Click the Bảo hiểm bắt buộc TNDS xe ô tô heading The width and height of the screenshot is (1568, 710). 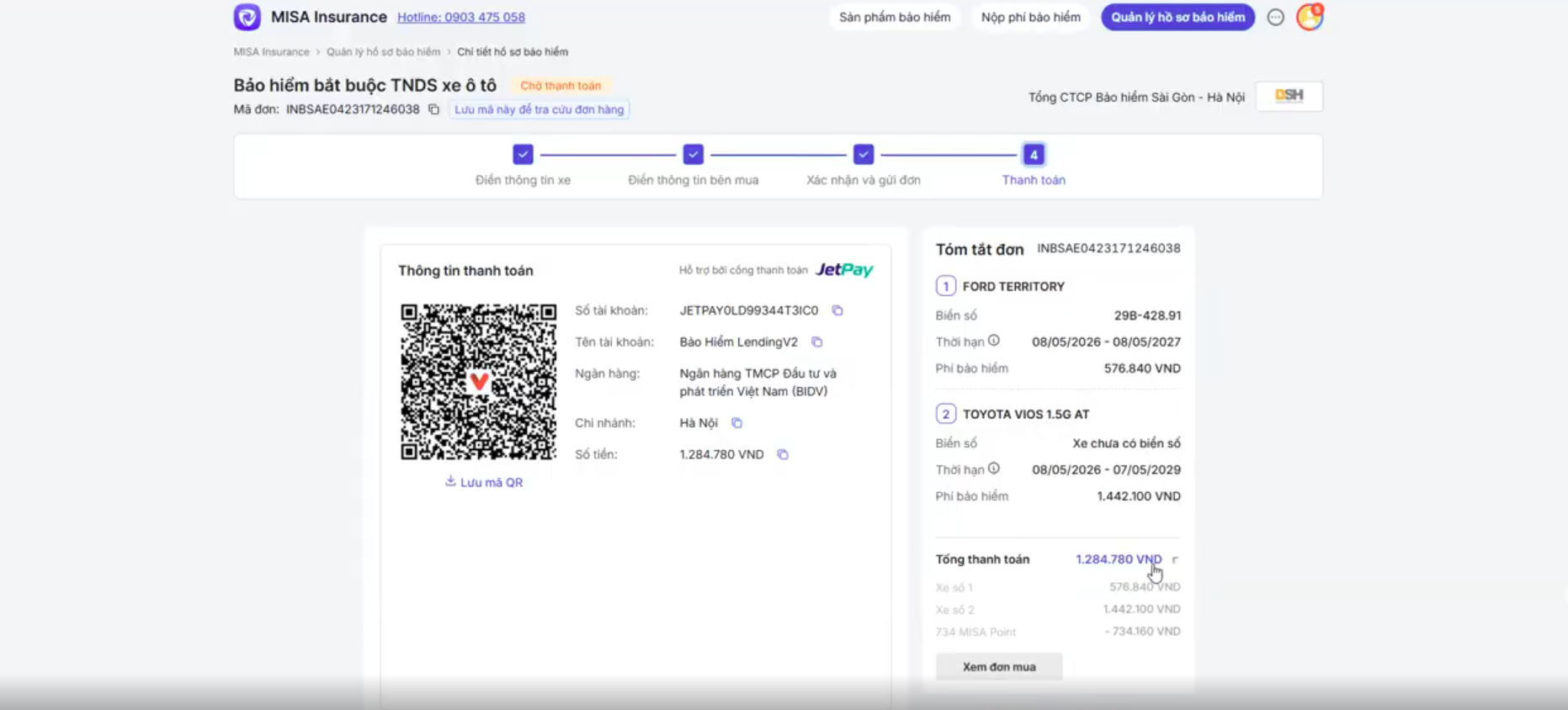(x=365, y=85)
